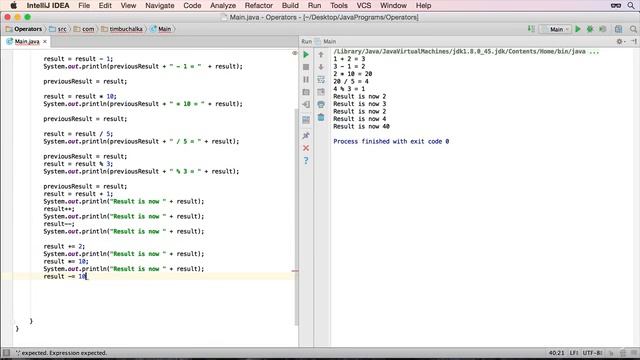Viewport: 640px width, 360px height.
Task: Hide the Run tool window
Action: click(634, 41)
